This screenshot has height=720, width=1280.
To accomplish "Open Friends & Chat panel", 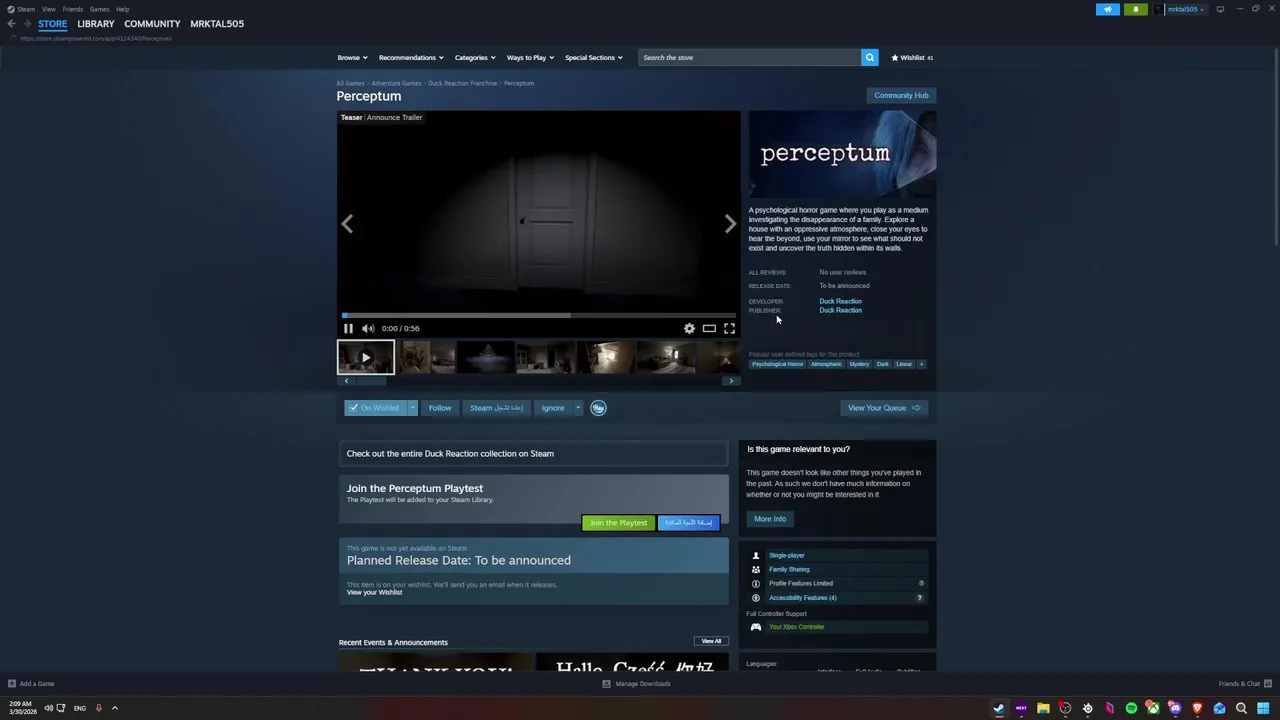I will pyautogui.click(x=1245, y=684).
